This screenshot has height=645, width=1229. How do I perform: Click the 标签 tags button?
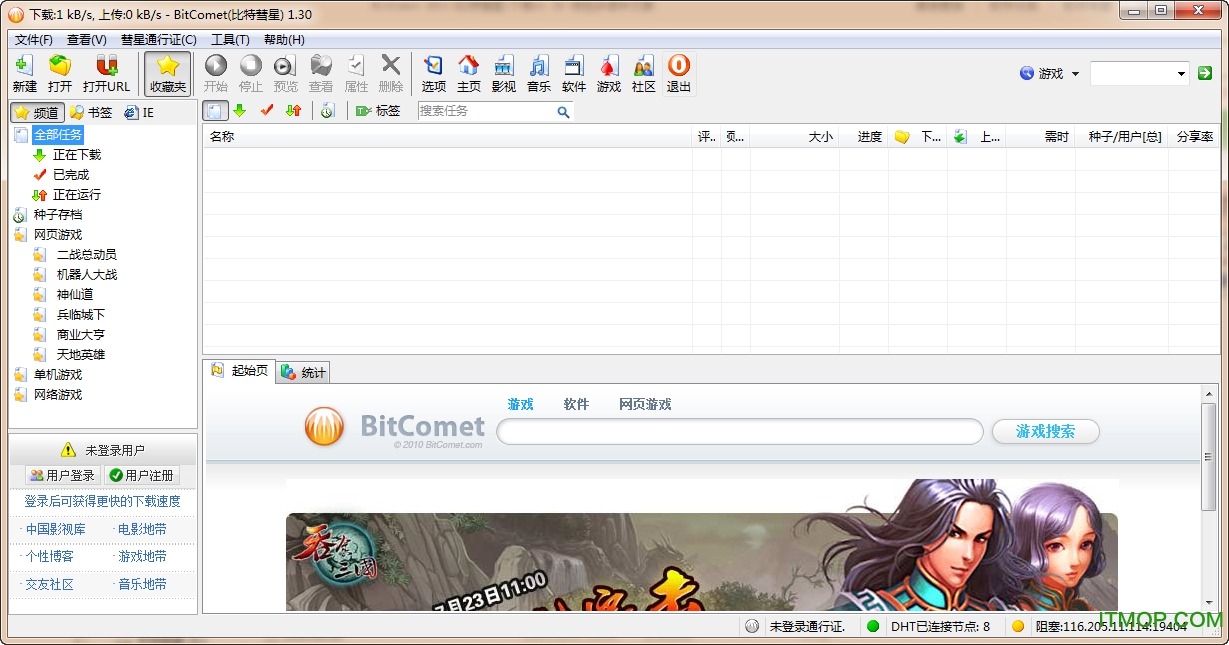tap(378, 111)
